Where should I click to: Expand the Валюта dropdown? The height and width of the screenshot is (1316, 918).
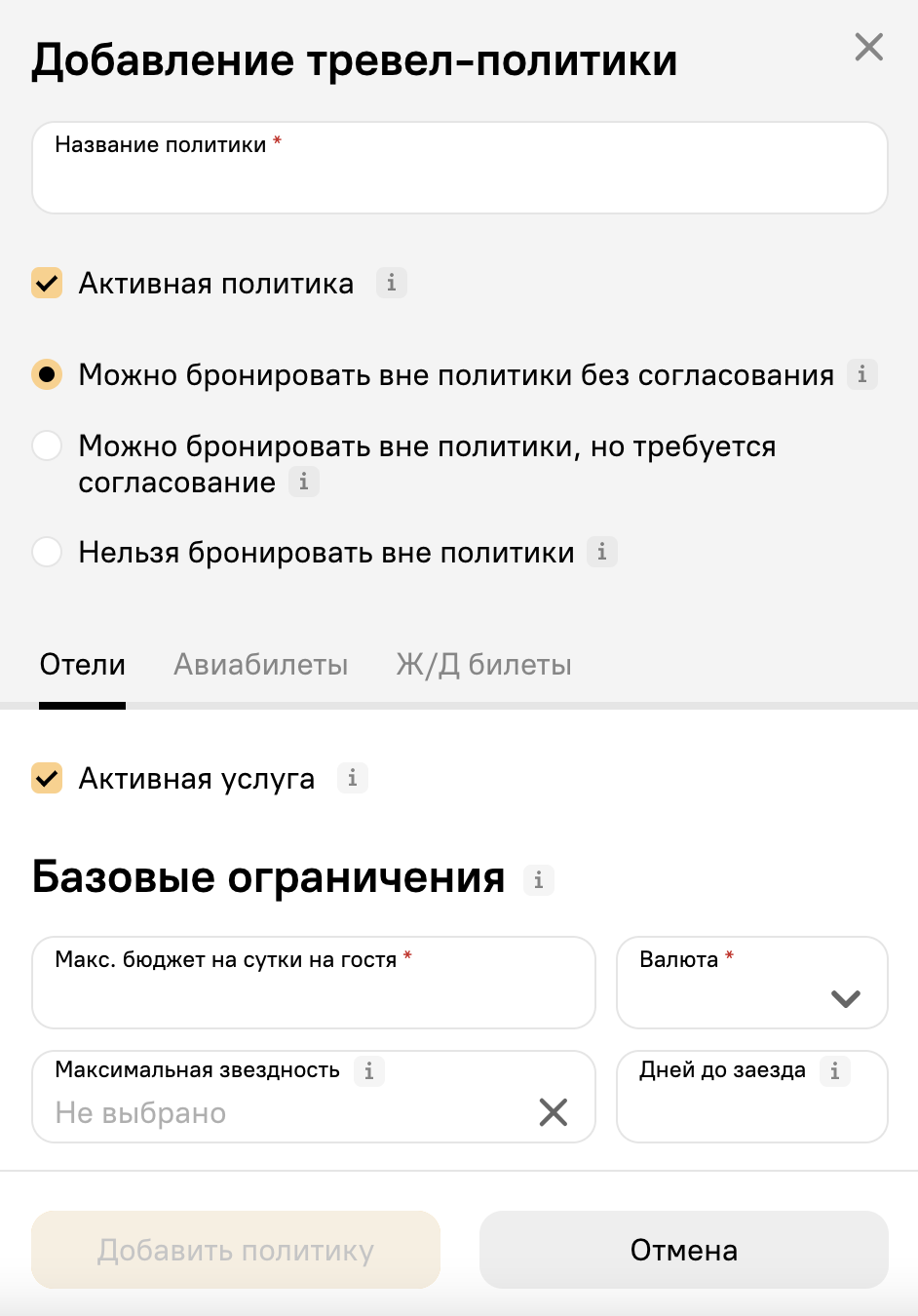[752, 983]
